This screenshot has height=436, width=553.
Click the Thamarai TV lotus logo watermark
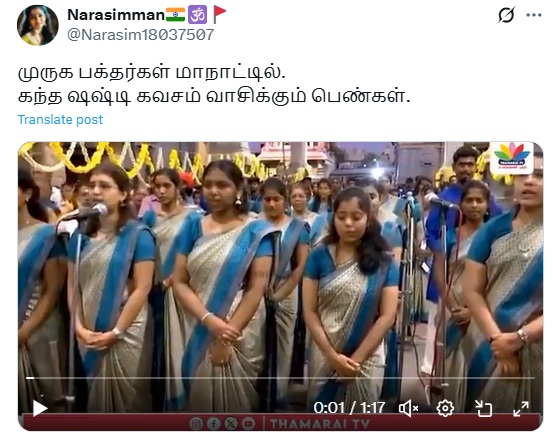point(512,157)
